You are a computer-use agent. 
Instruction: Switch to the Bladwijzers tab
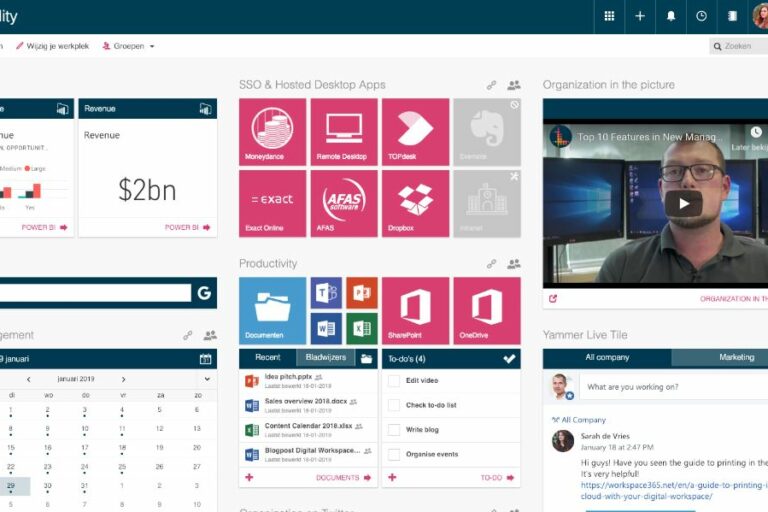click(x=324, y=358)
